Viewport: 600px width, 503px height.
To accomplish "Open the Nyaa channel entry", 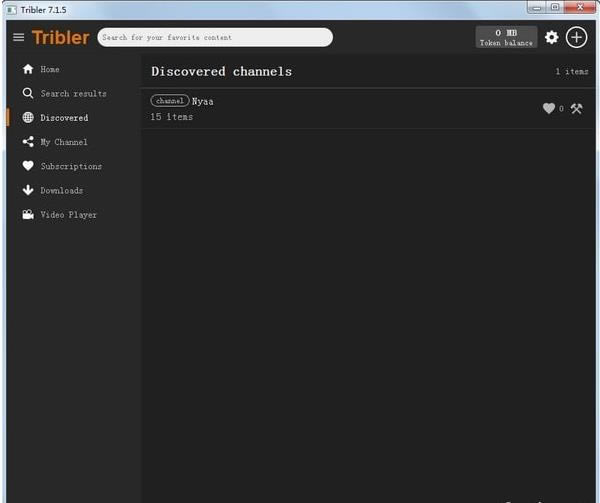I will [368, 109].
